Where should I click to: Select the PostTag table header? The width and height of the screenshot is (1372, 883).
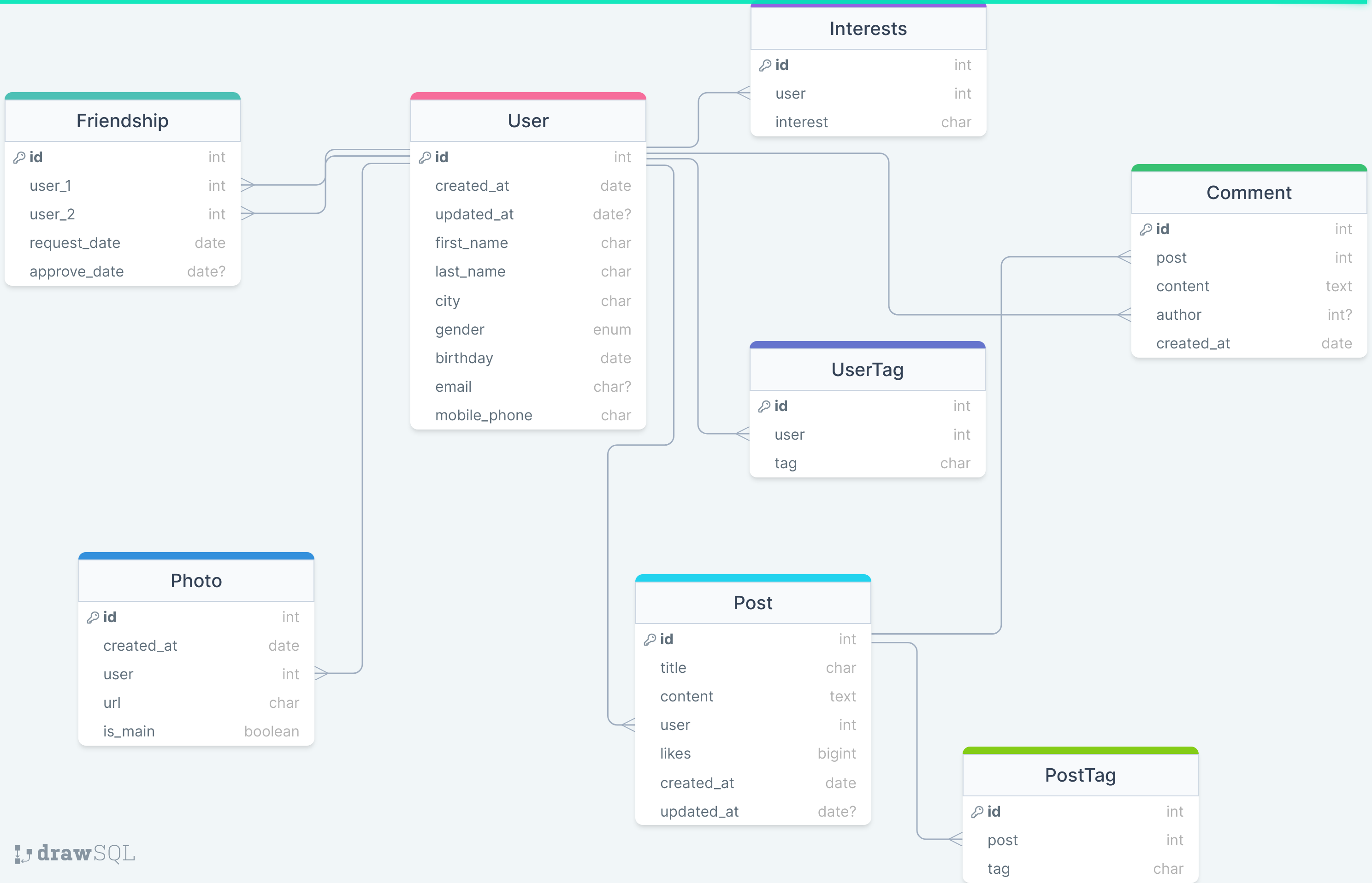point(1081,775)
